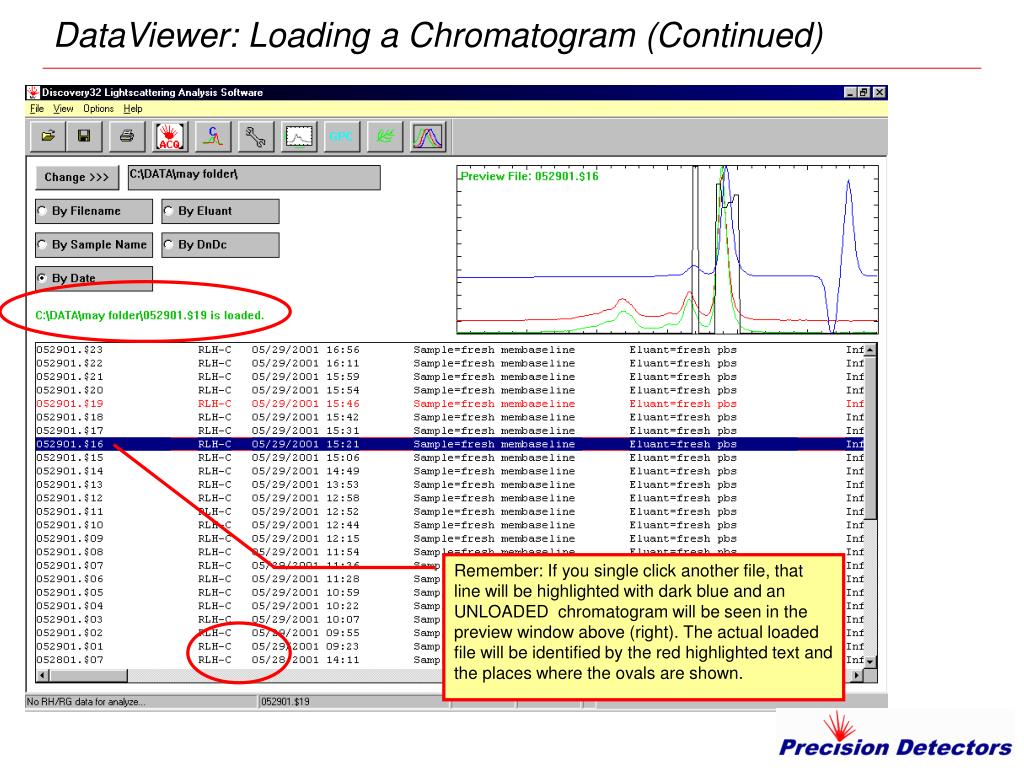Screen dimensions: 1024x768
Task: Click the single chromatogram view icon
Action: tap(299, 136)
